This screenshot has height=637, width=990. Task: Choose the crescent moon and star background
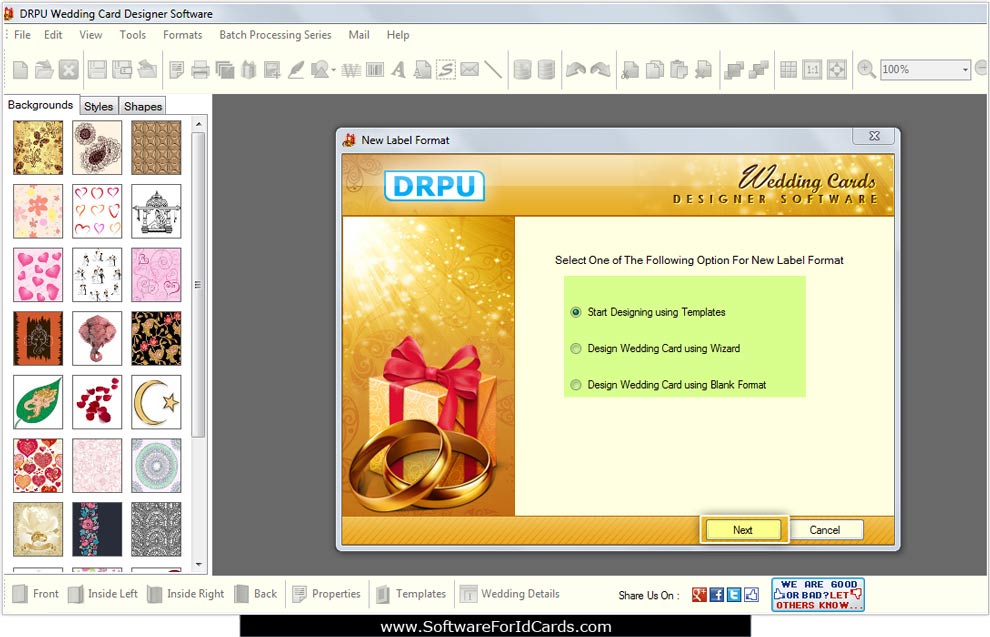click(x=156, y=402)
